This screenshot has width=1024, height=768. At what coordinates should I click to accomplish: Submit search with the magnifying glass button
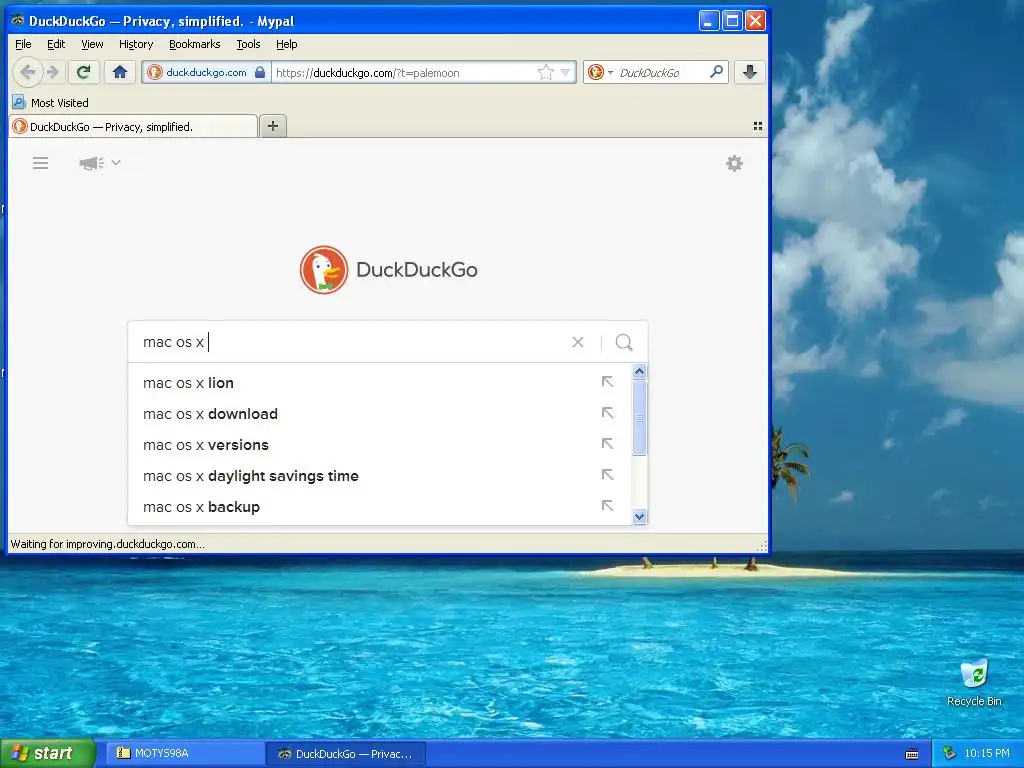point(624,342)
